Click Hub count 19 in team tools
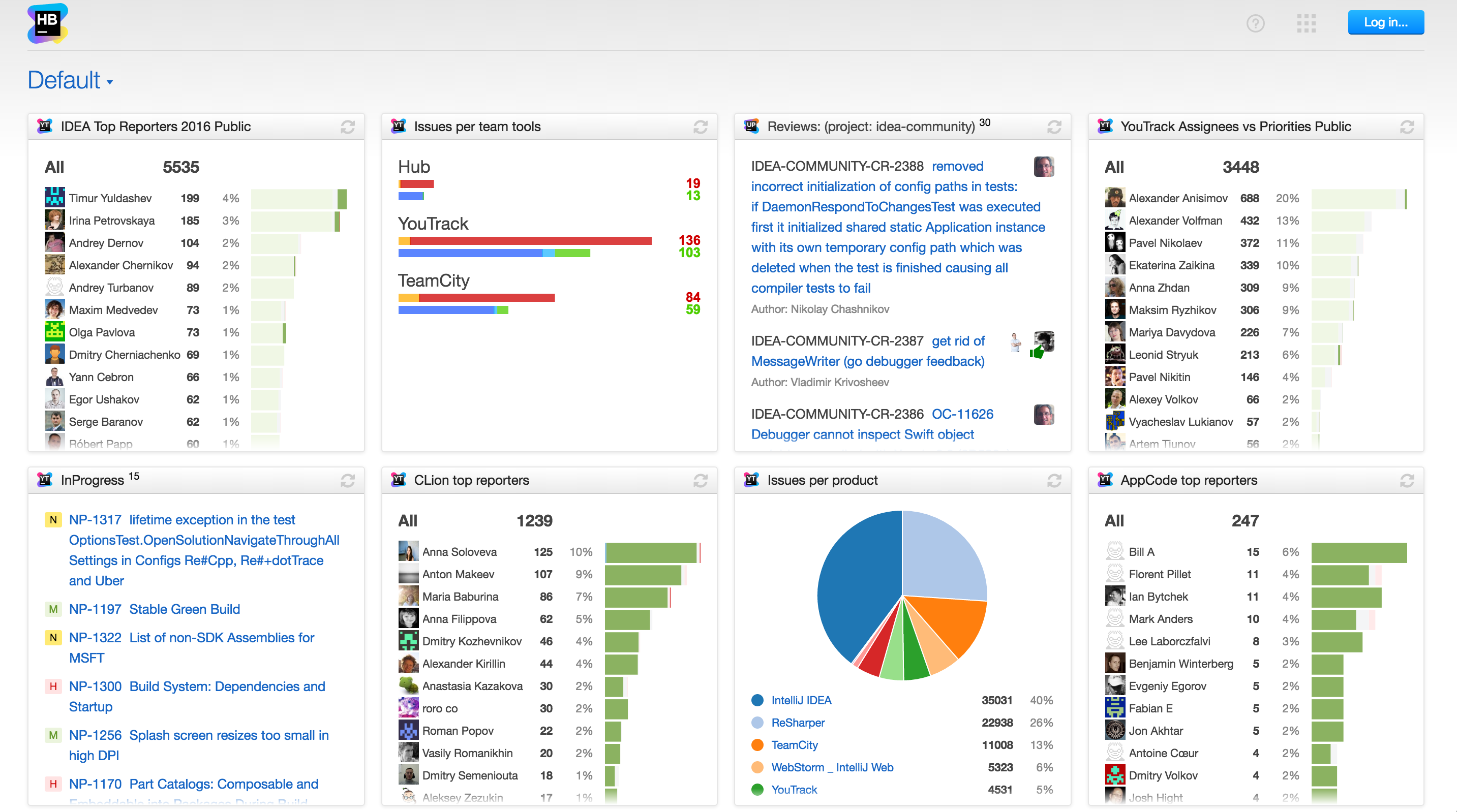 pyautogui.click(x=693, y=183)
